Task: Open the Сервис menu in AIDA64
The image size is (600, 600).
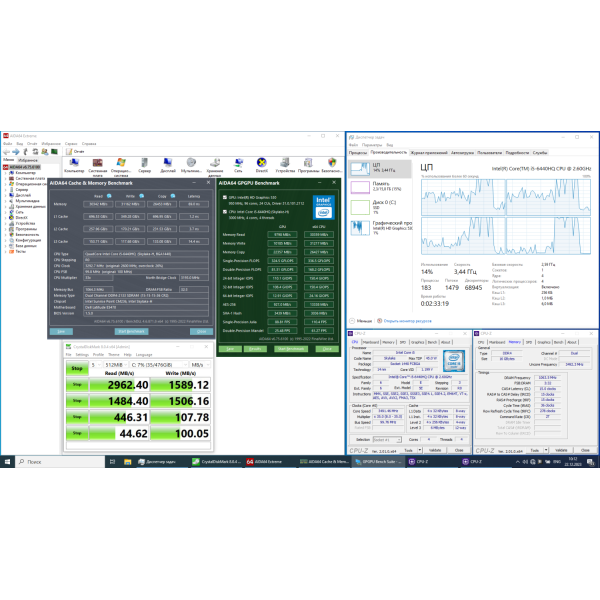Action: coord(71,144)
